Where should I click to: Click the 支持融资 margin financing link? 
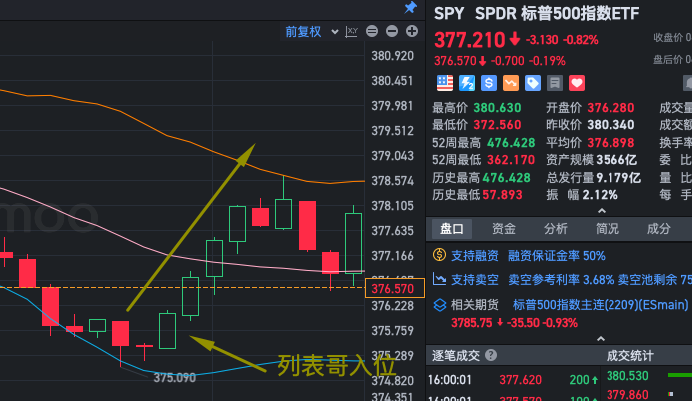pos(474,256)
